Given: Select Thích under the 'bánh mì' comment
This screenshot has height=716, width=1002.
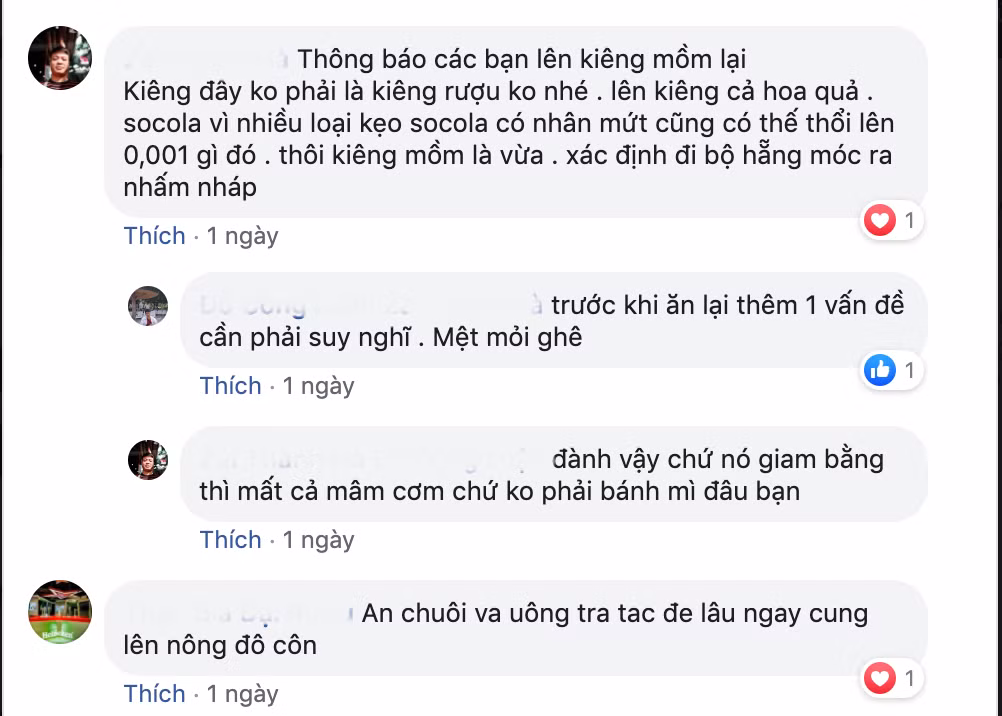Looking at the screenshot, I should pyautogui.click(x=230, y=539).
